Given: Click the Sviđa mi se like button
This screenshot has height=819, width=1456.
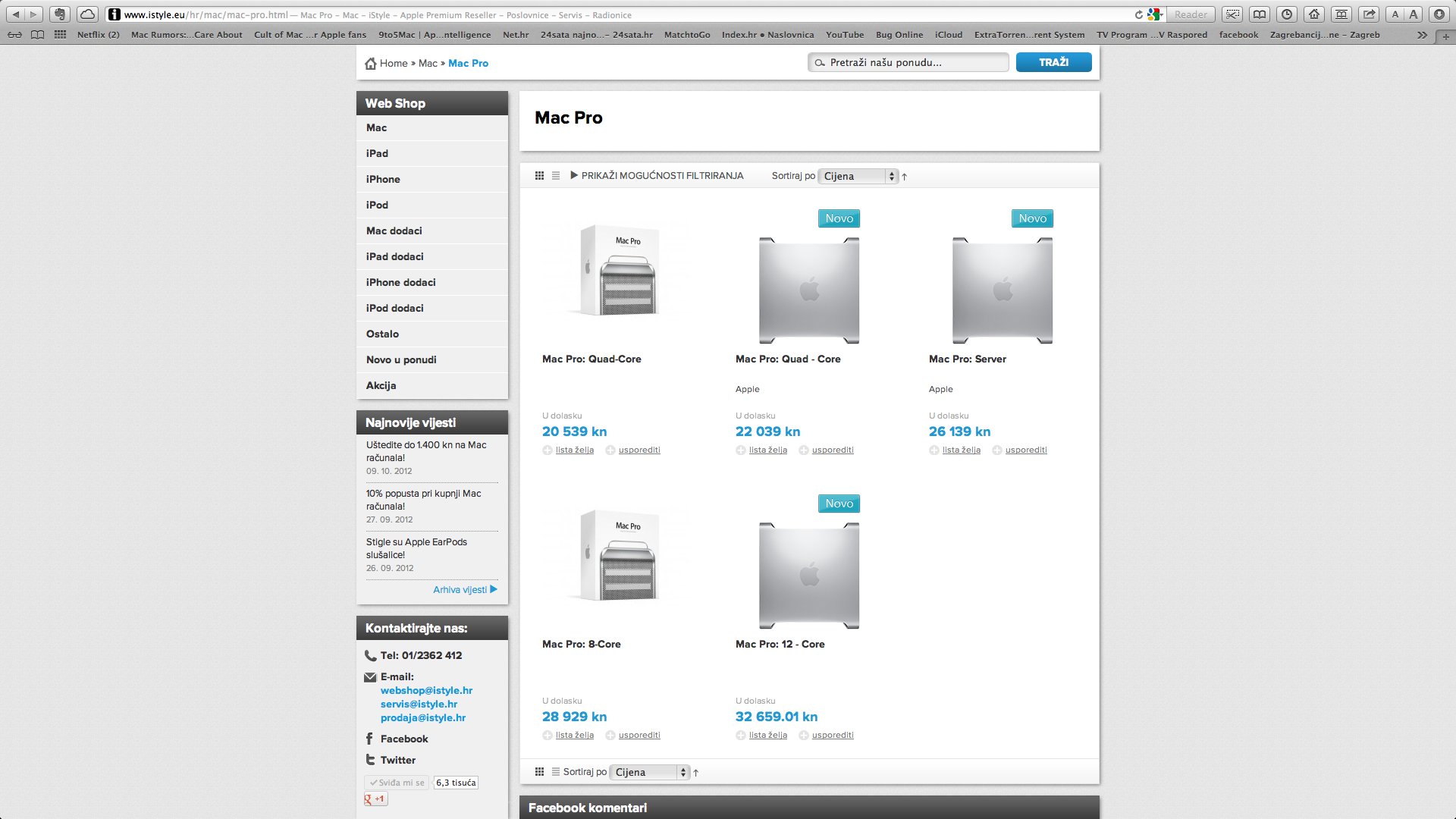Looking at the screenshot, I should point(397,783).
